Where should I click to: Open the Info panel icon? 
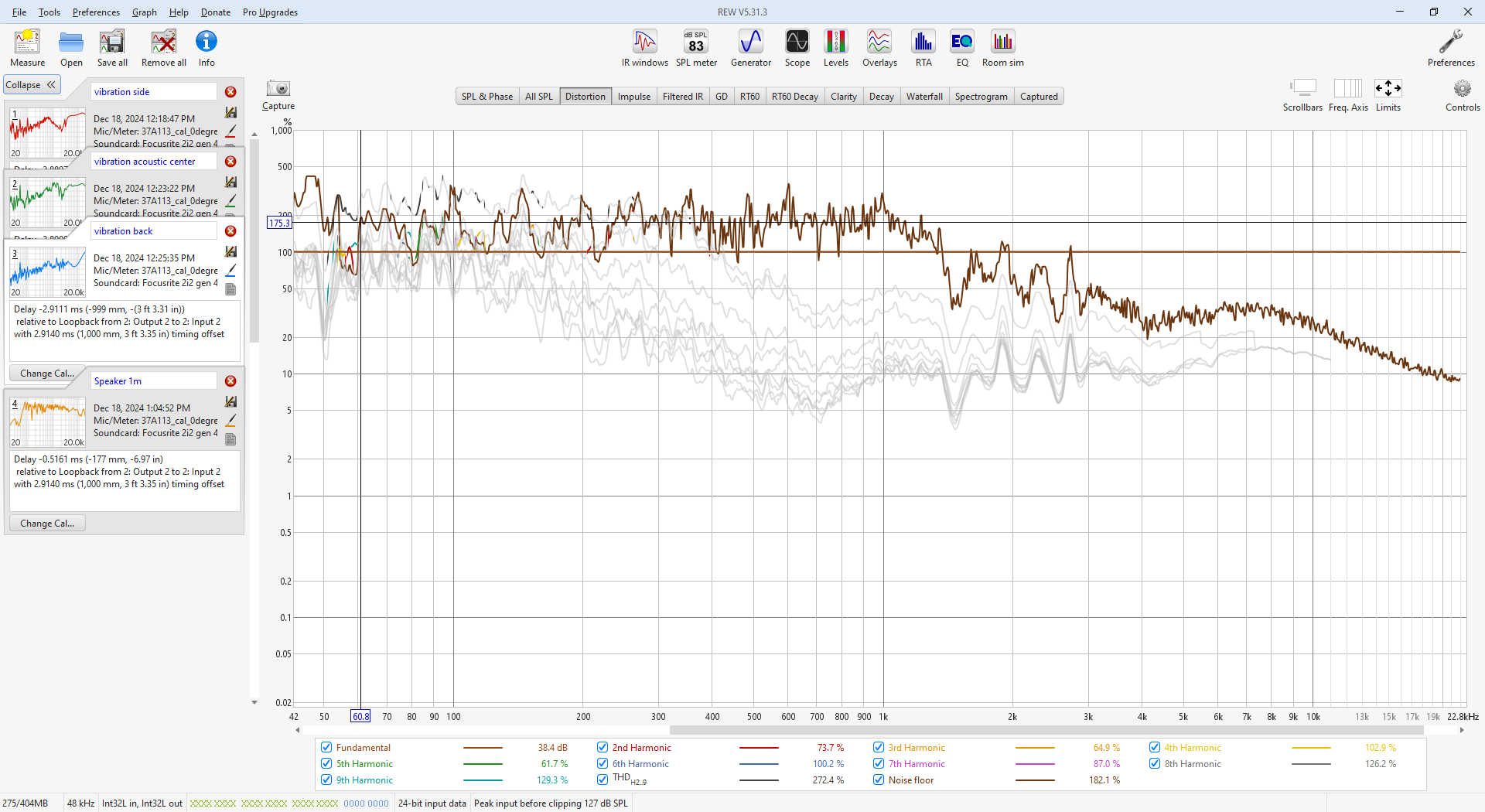[207, 43]
